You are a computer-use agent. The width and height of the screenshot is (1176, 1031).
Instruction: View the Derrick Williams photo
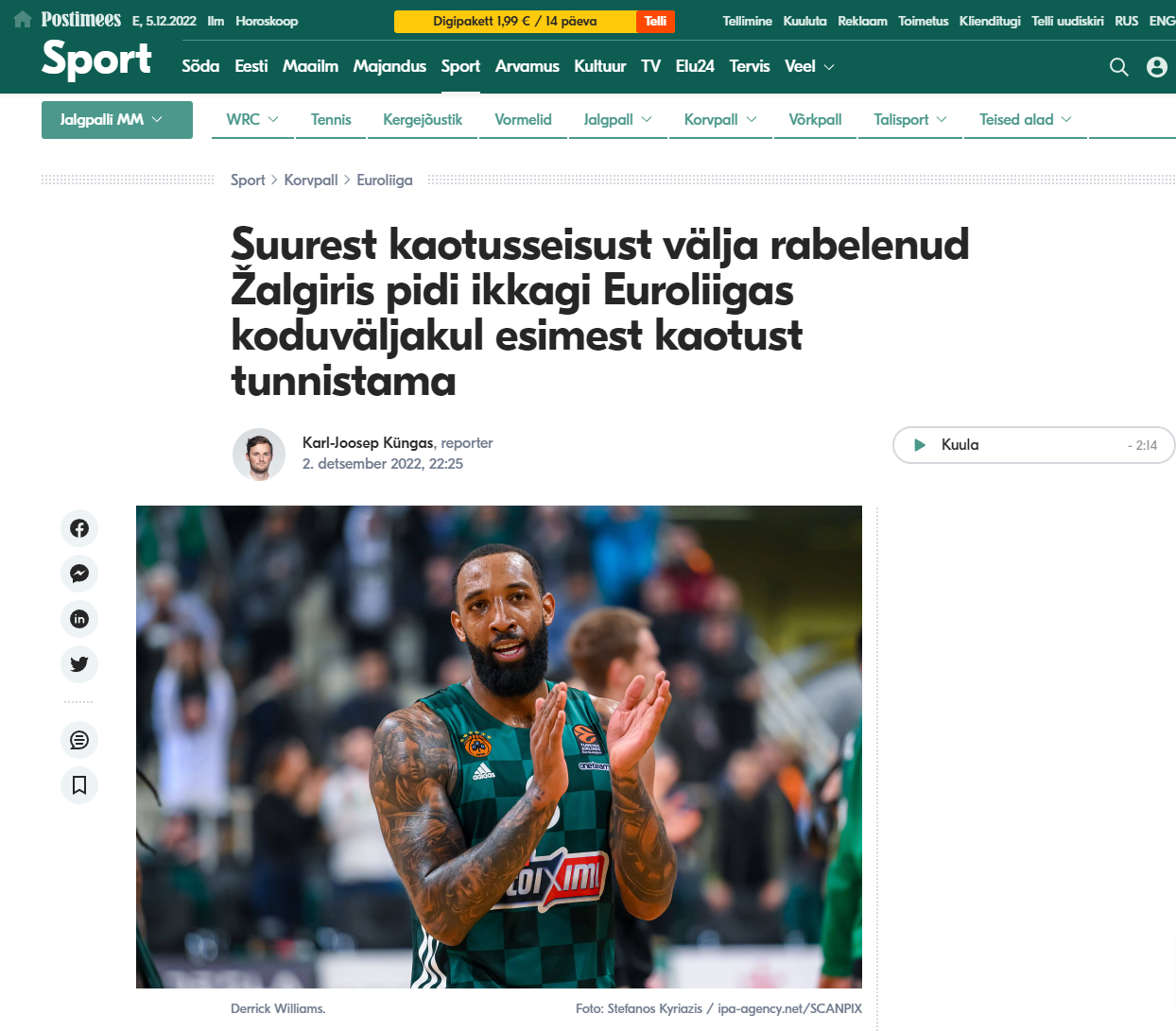coord(499,747)
